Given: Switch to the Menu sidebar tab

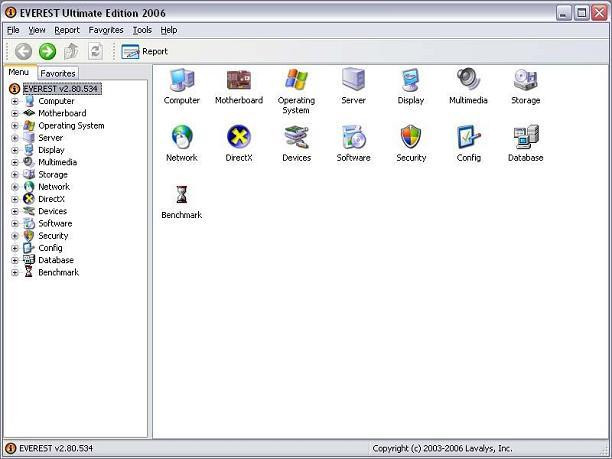Looking at the screenshot, I should (x=19, y=72).
